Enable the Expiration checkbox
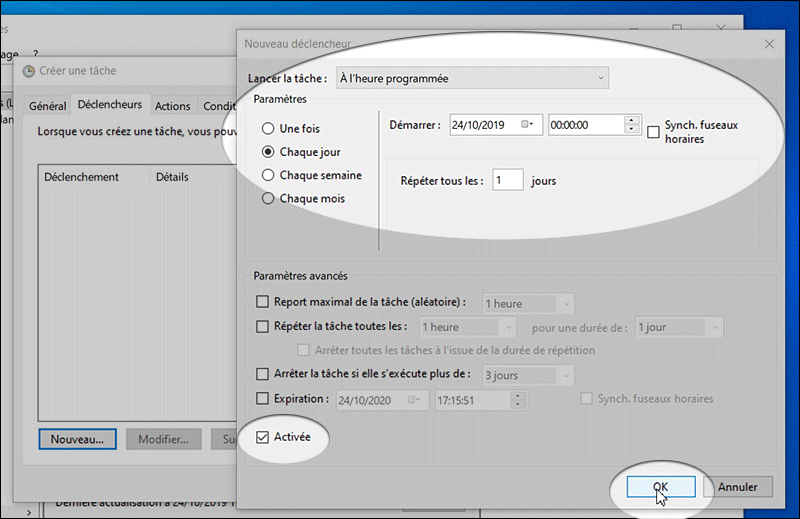This screenshot has height=519, width=800. point(263,399)
